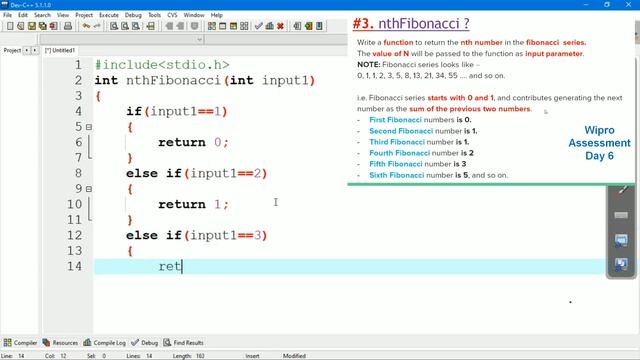
Task: Click the third magnifier search icon
Action: click(136, 26)
